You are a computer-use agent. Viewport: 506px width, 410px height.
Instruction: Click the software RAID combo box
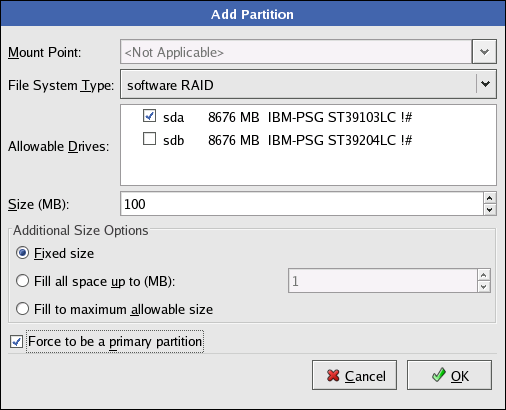[x=308, y=84]
